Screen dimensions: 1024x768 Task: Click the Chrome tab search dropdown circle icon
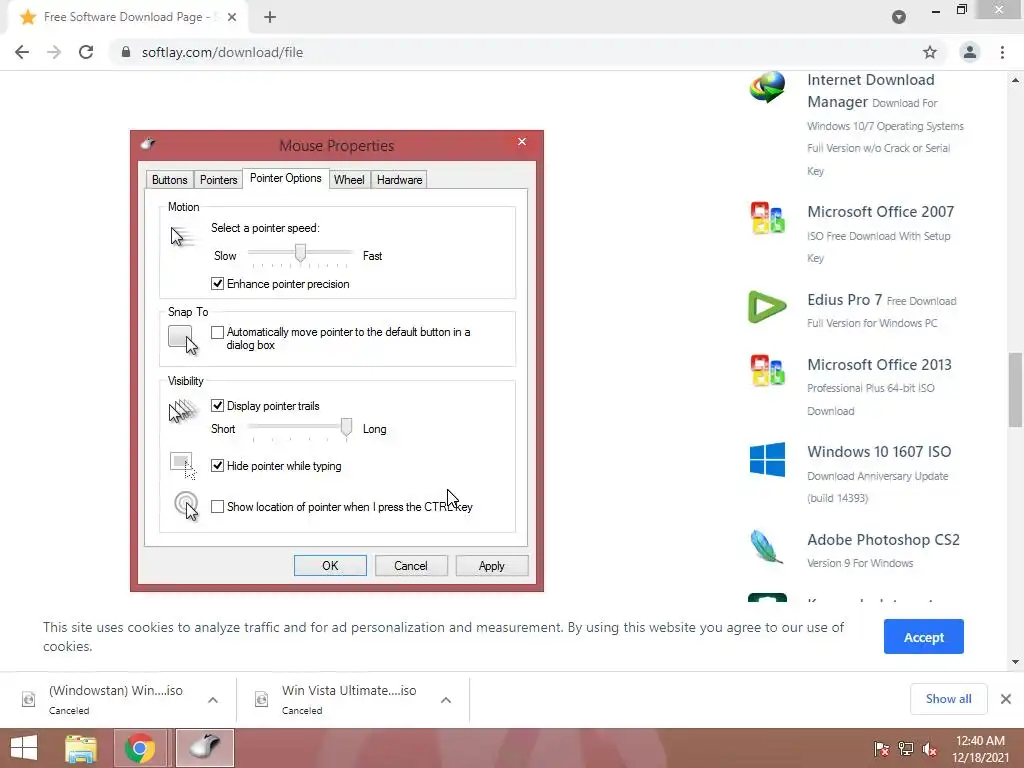point(899,17)
